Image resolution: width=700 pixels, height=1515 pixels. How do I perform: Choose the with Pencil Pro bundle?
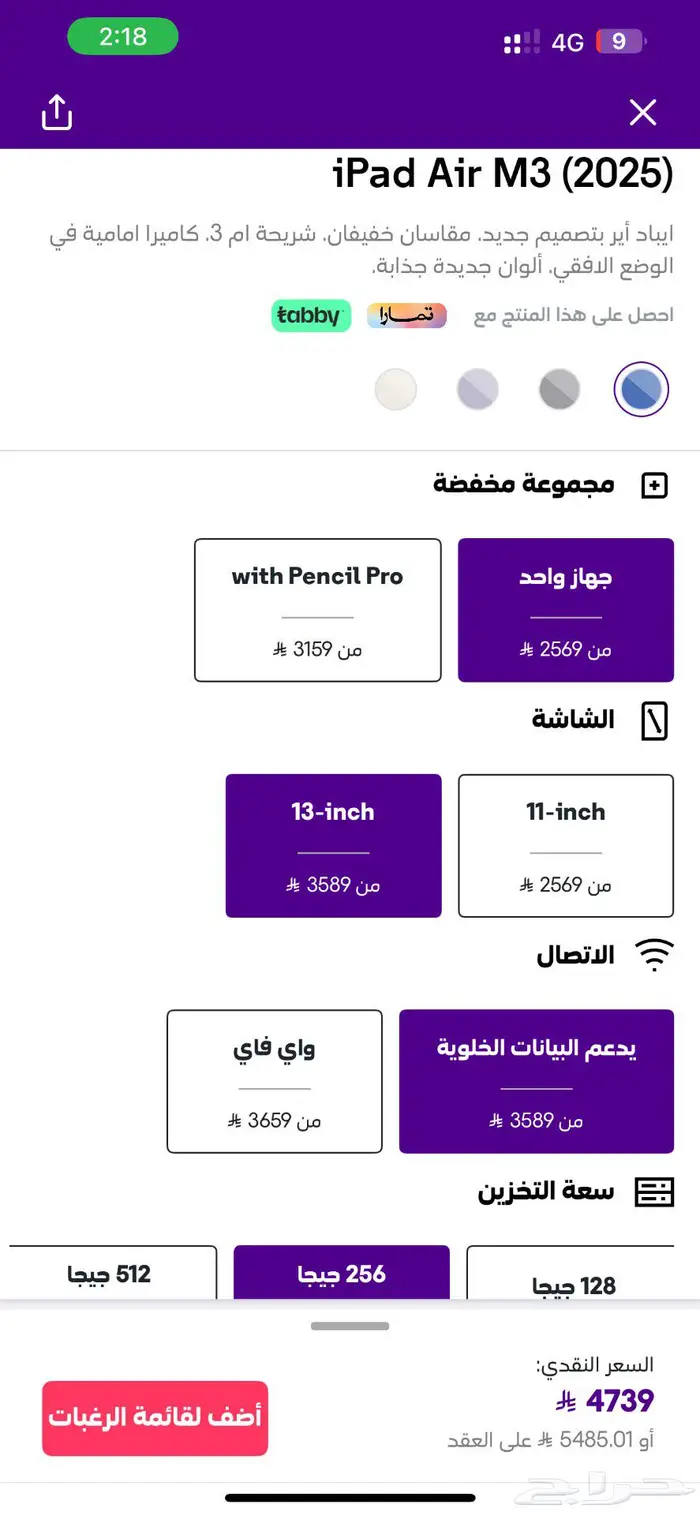coord(318,610)
